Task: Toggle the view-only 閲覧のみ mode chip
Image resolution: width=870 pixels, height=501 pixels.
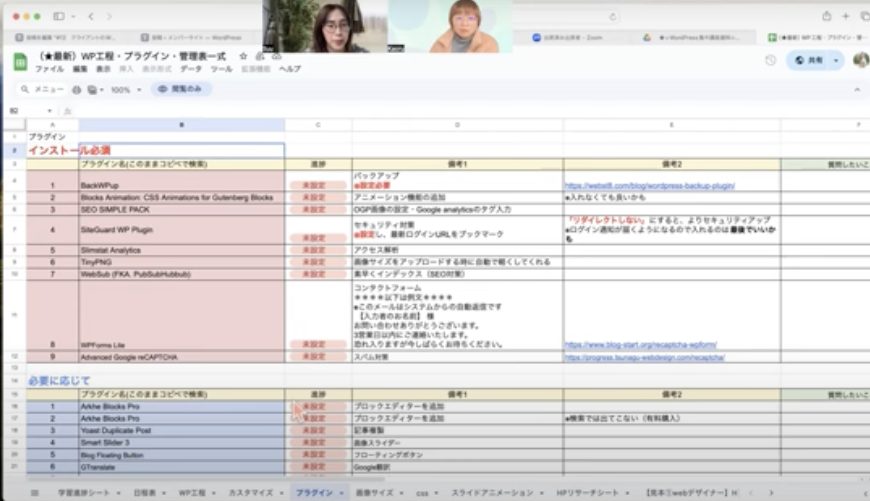Action: 181,89
